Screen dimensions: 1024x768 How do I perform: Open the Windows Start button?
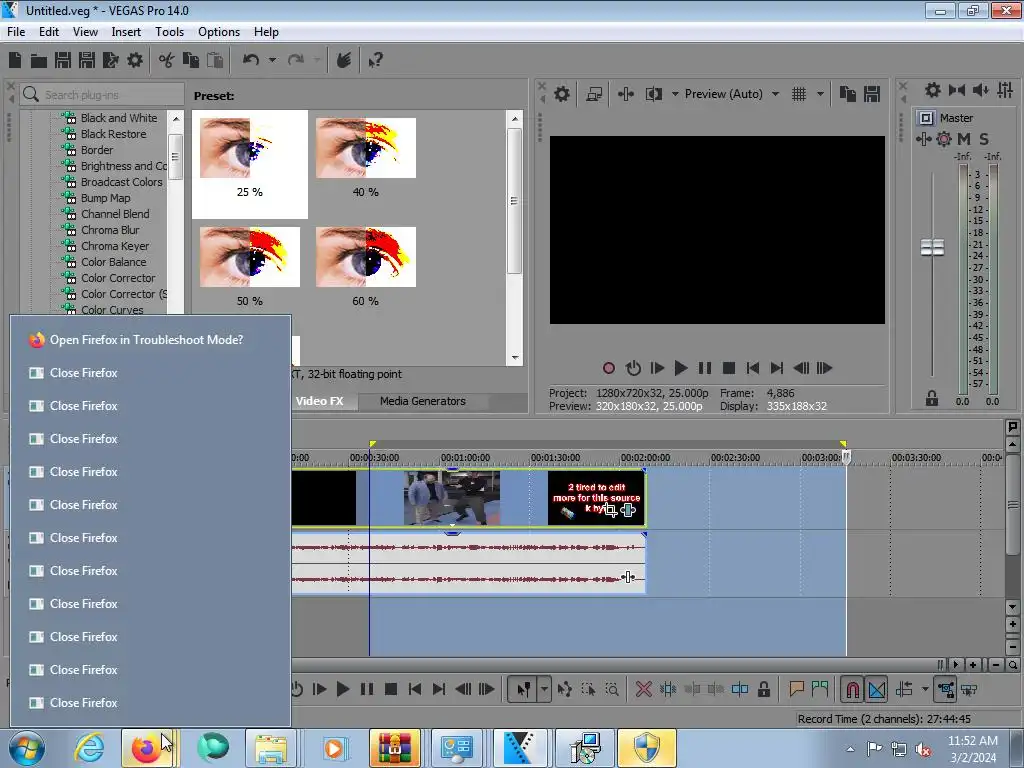[x=26, y=748]
